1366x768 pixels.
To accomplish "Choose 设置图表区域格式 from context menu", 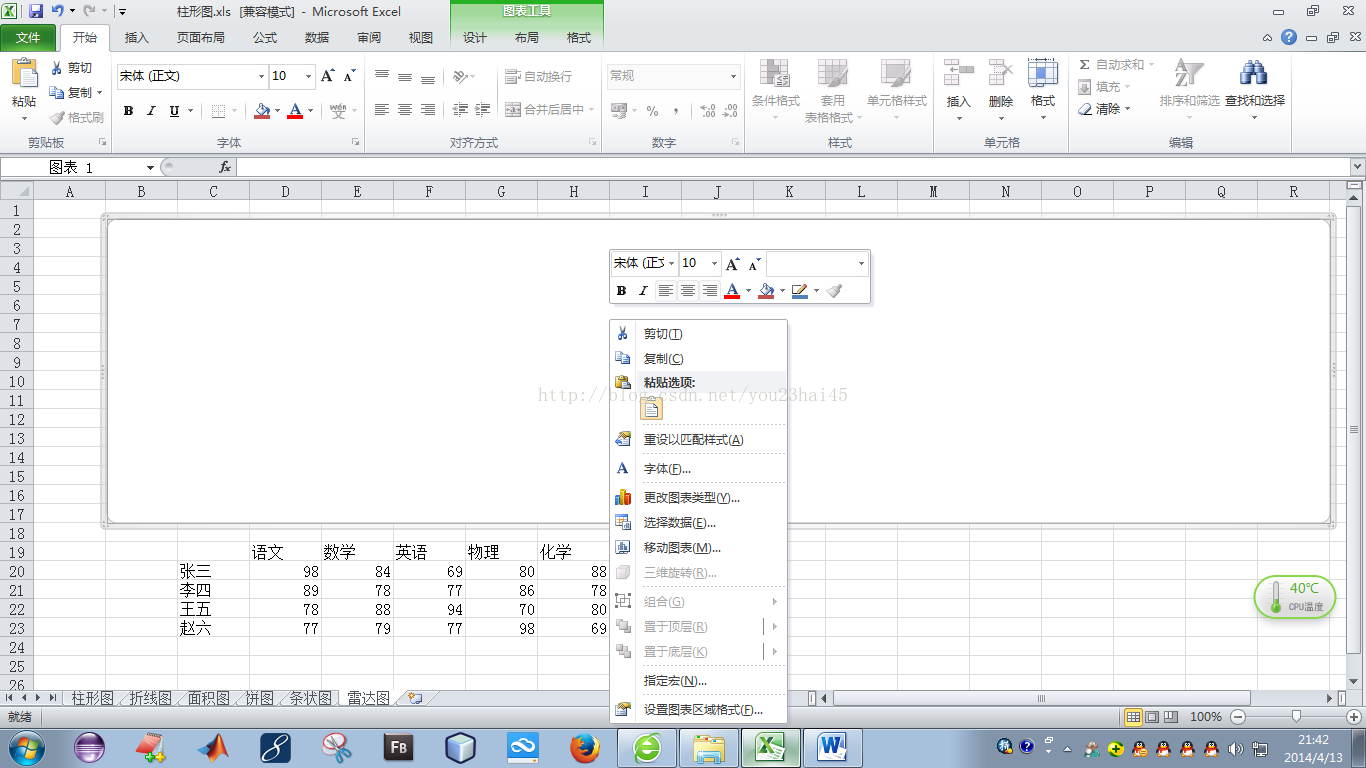I will [x=698, y=710].
